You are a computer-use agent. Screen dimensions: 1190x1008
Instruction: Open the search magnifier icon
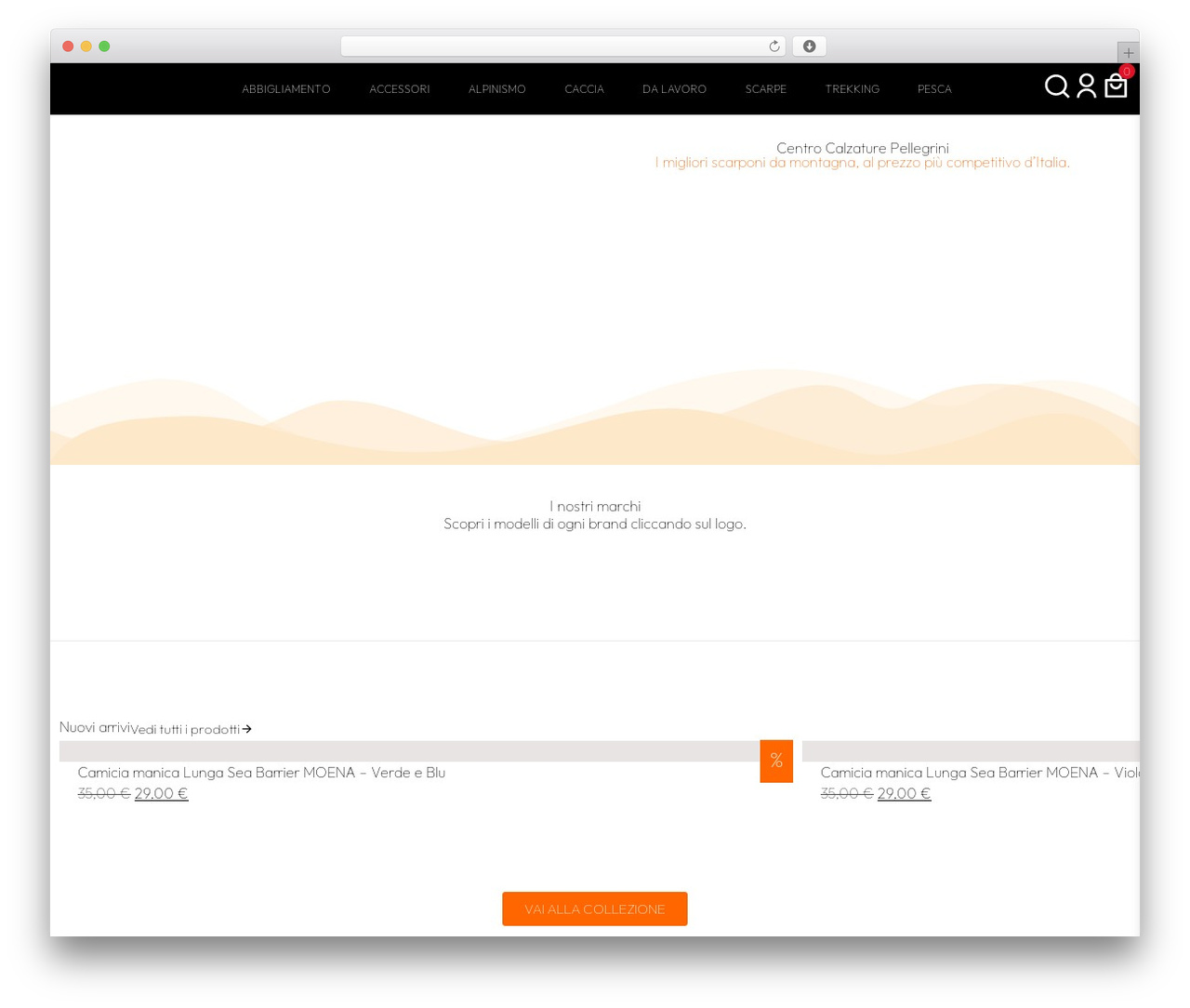(x=1057, y=86)
